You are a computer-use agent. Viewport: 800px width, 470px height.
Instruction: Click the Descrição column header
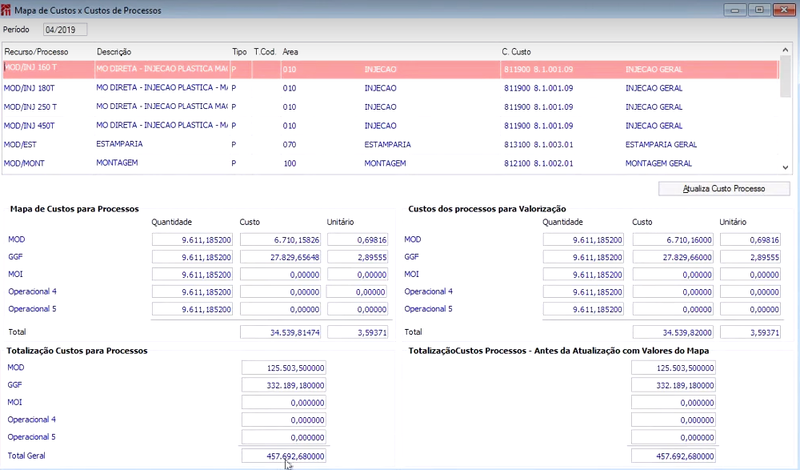(x=114, y=52)
